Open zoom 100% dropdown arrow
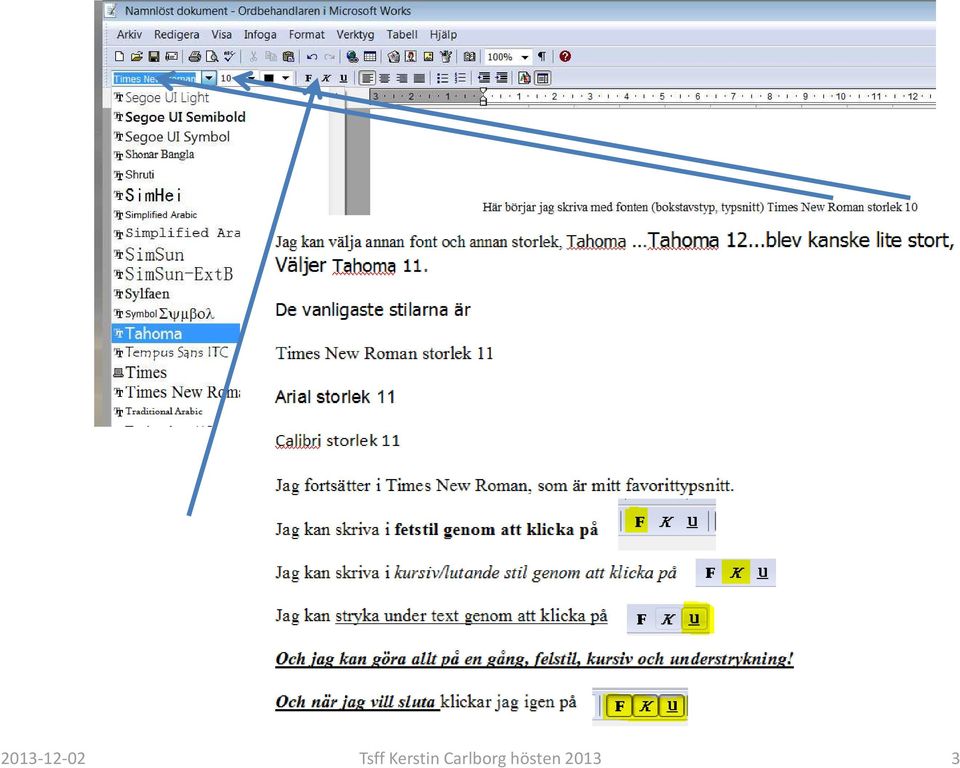Image resolution: width=960 pixels, height=768 pixels. pyautogui.click(x=525, y=57)
